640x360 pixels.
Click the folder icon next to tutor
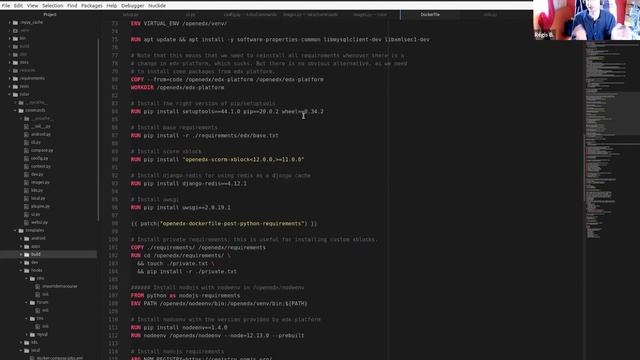tap(16, 94)
